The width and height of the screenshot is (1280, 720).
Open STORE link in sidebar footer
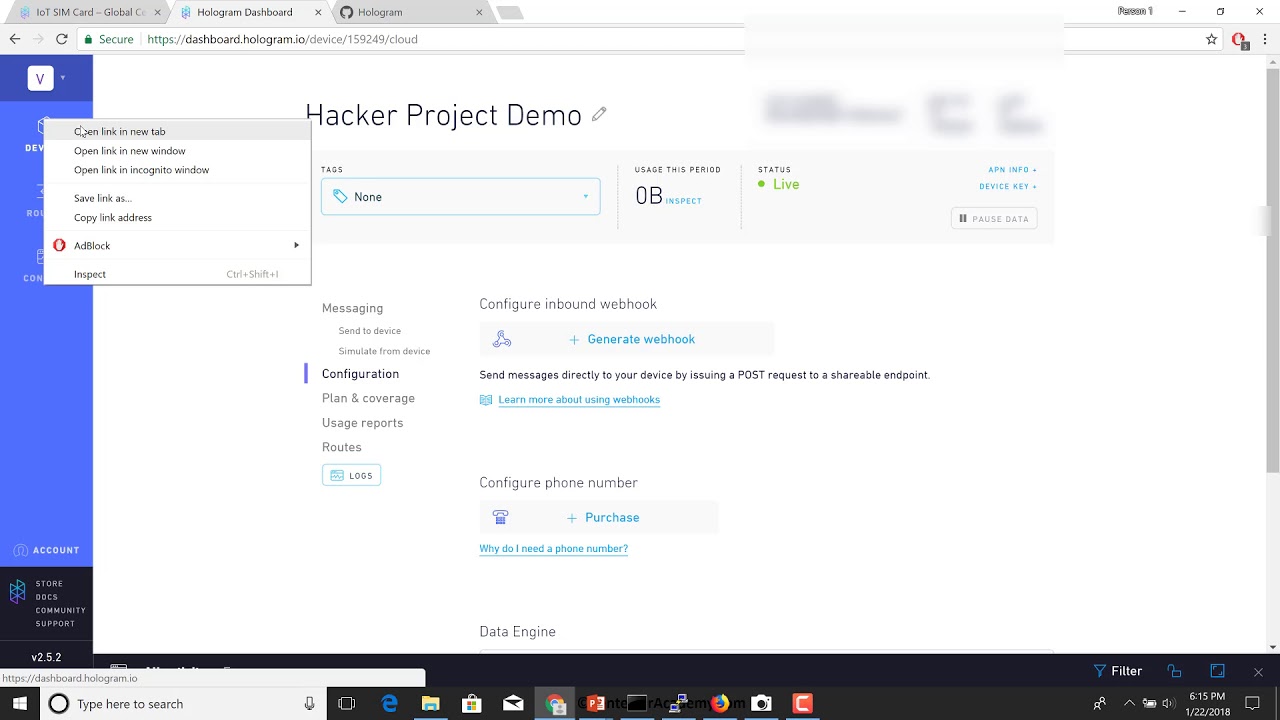pos(50,584)
